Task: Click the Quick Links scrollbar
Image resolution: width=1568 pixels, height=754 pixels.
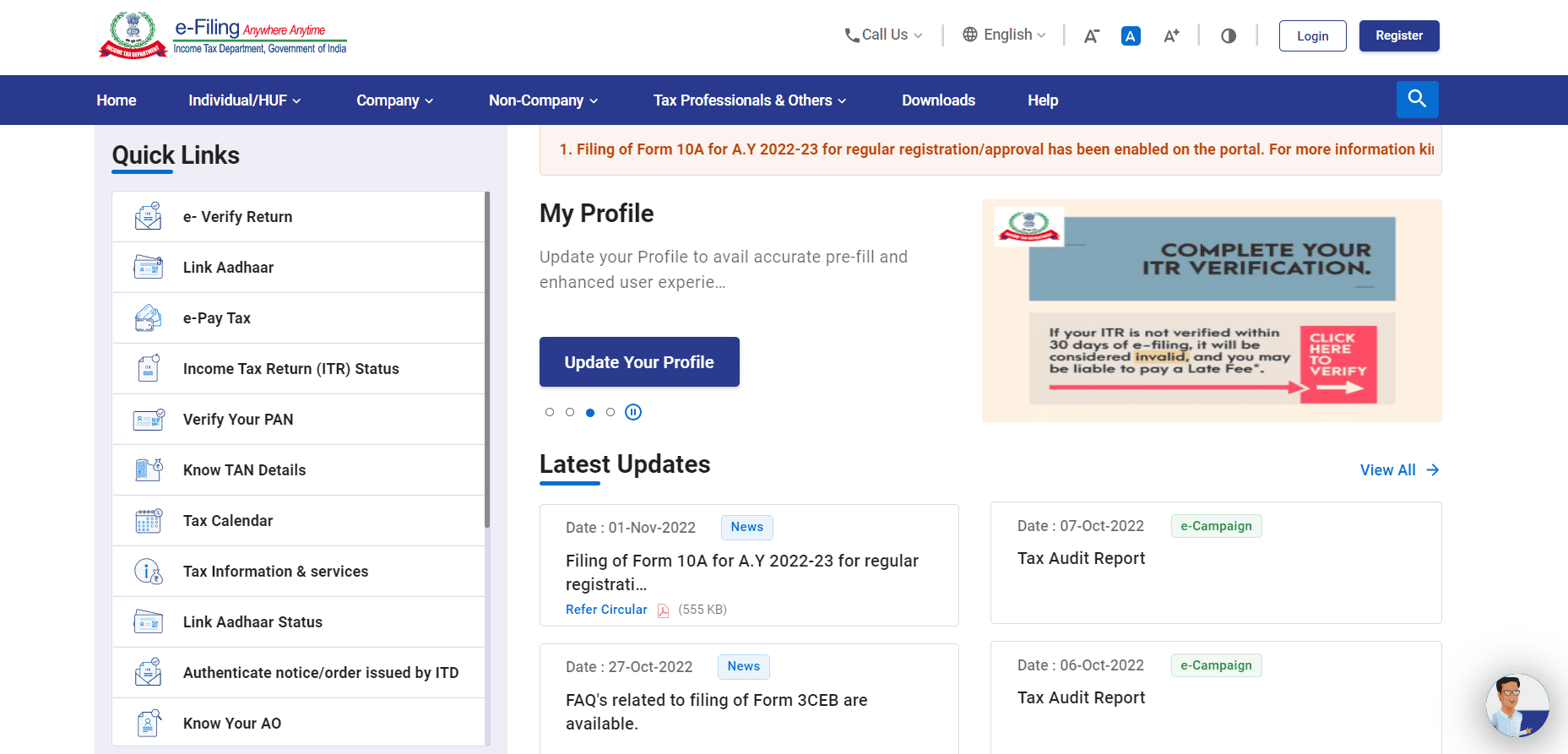Action: click(x=487, y=360)
